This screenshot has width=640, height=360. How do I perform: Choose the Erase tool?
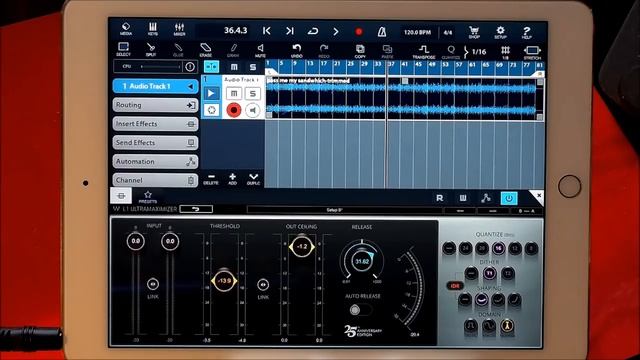point(205,50)
